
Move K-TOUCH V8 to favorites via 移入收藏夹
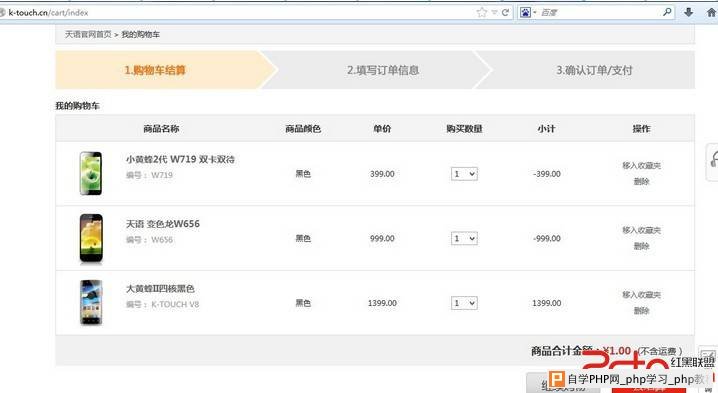[641, 295]
